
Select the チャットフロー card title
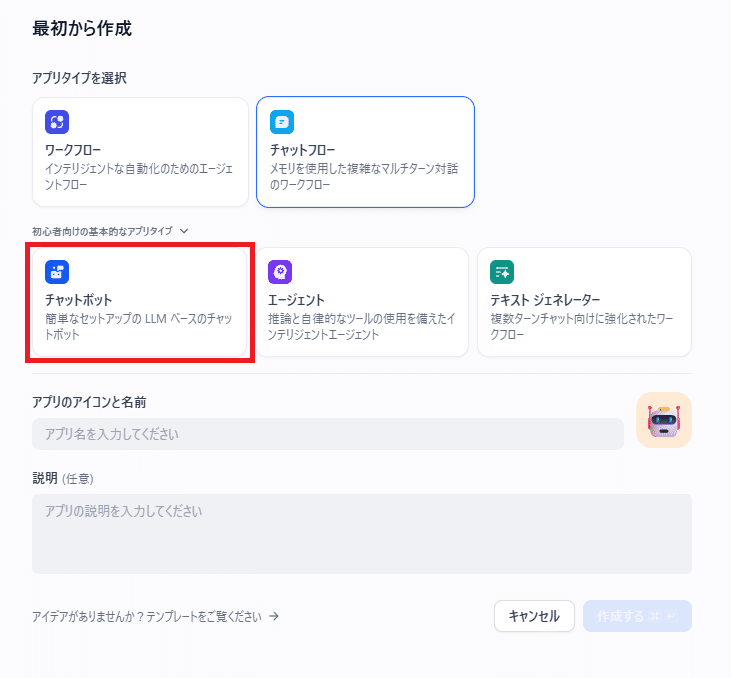coord(303,150)
